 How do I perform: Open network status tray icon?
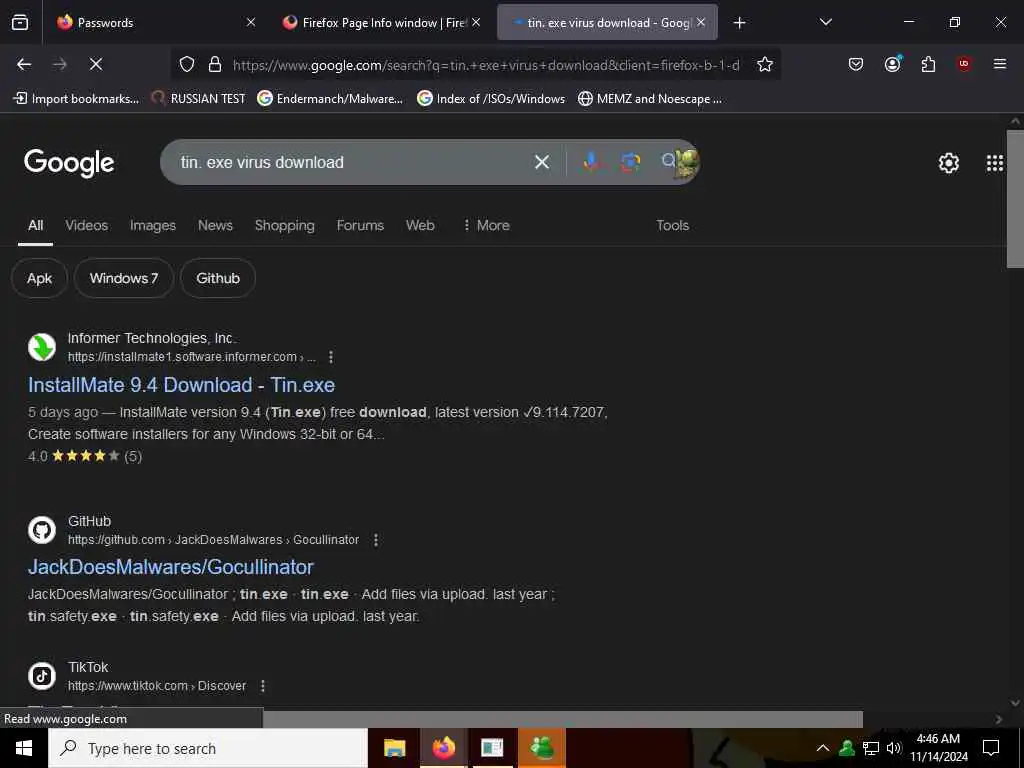pos(871,748)
